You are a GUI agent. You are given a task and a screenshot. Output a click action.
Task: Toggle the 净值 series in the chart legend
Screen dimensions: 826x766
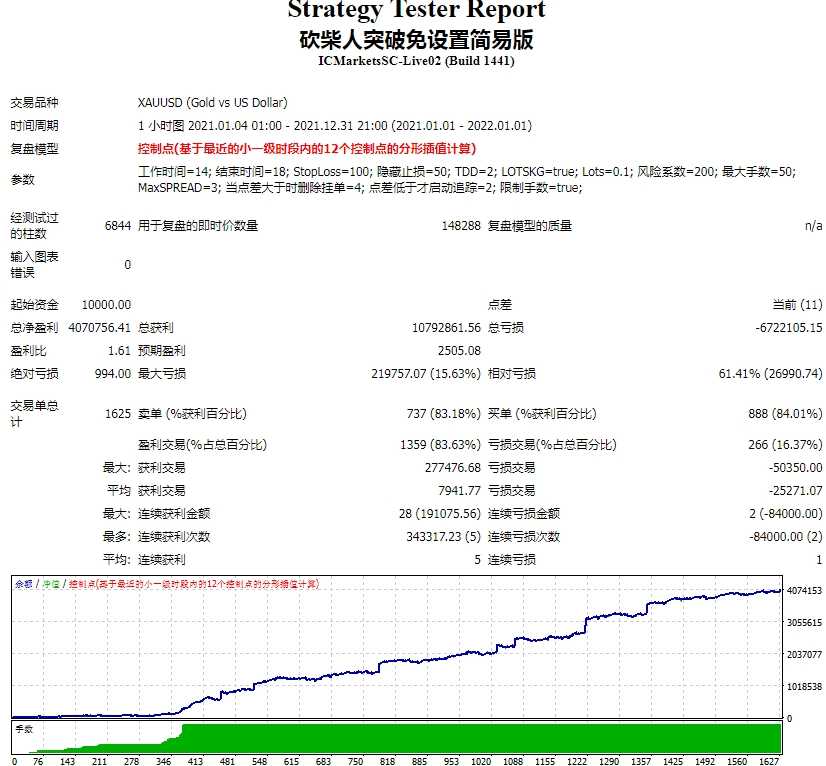pos(51,587)
